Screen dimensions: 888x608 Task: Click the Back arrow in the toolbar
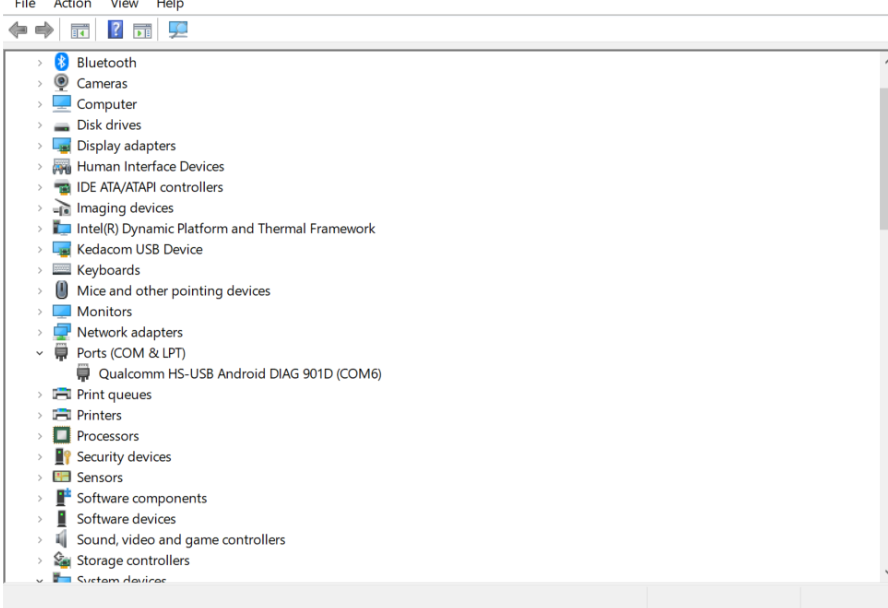tap(18, 31)
